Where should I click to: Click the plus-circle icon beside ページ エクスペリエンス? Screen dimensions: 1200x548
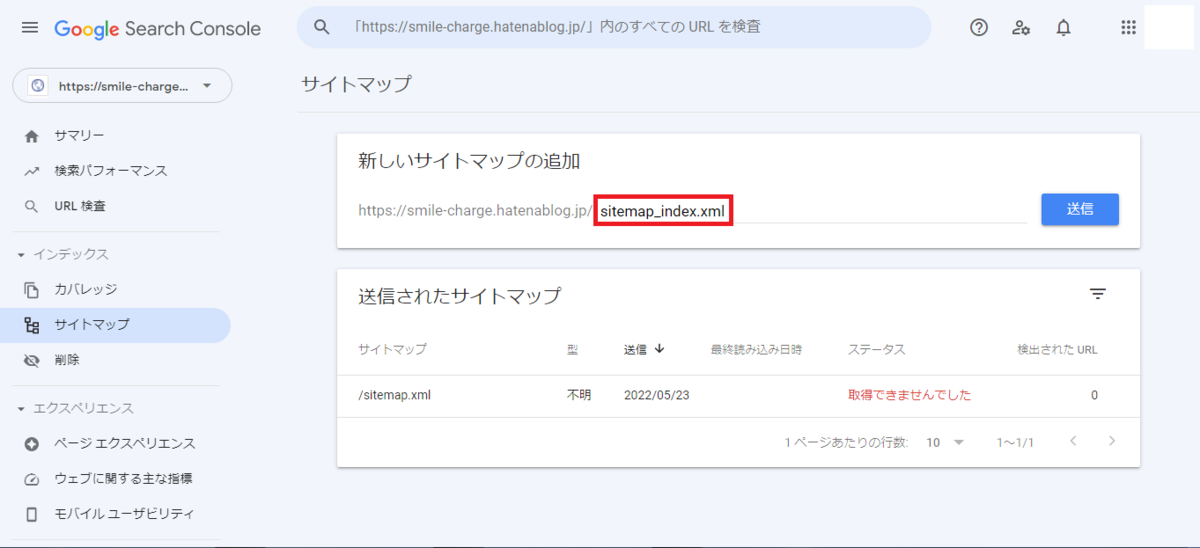click(x=32, y=443)
